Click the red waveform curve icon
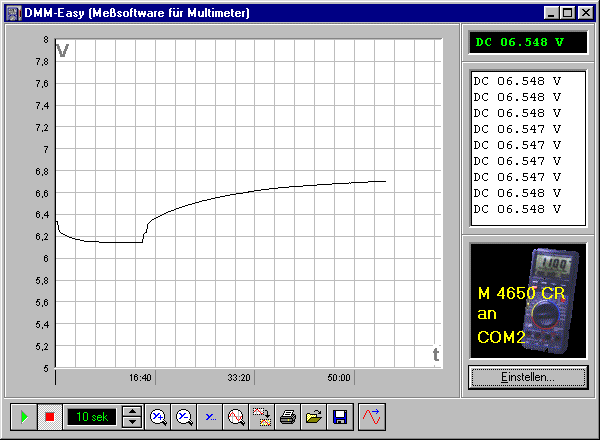 pyautogui.click(x=371, y=416)
